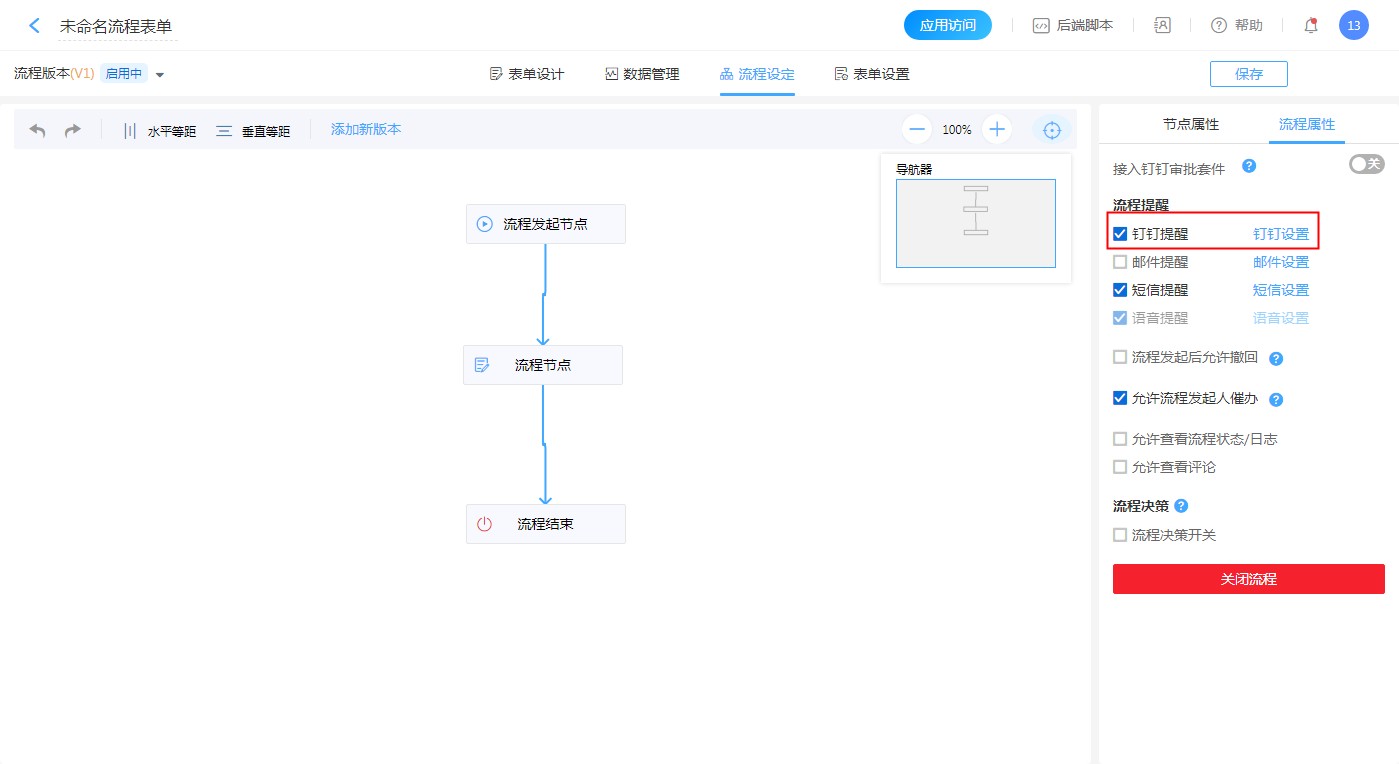The image size is (1399, 764).
Task: Click the undo arrow icon
Action: tap(38, 131)
